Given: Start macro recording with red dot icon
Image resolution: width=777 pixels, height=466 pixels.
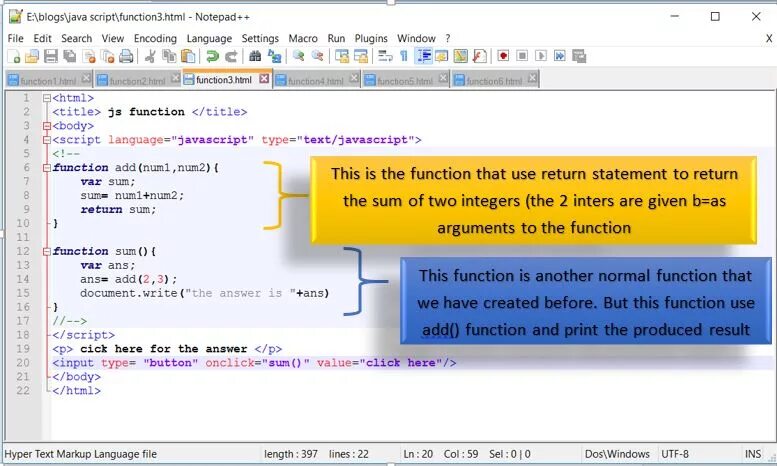Looking at the screenshot, I should pos(503,56).
